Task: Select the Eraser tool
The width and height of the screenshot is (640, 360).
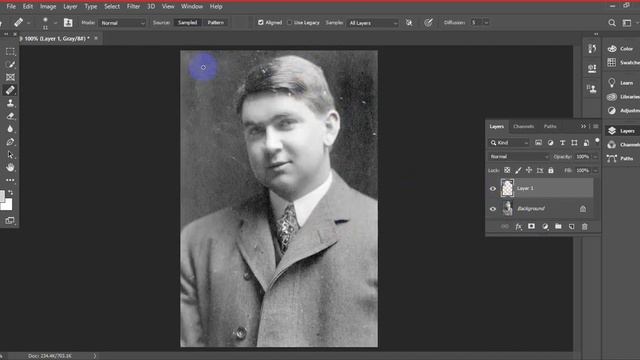Action: coord(10,116)
